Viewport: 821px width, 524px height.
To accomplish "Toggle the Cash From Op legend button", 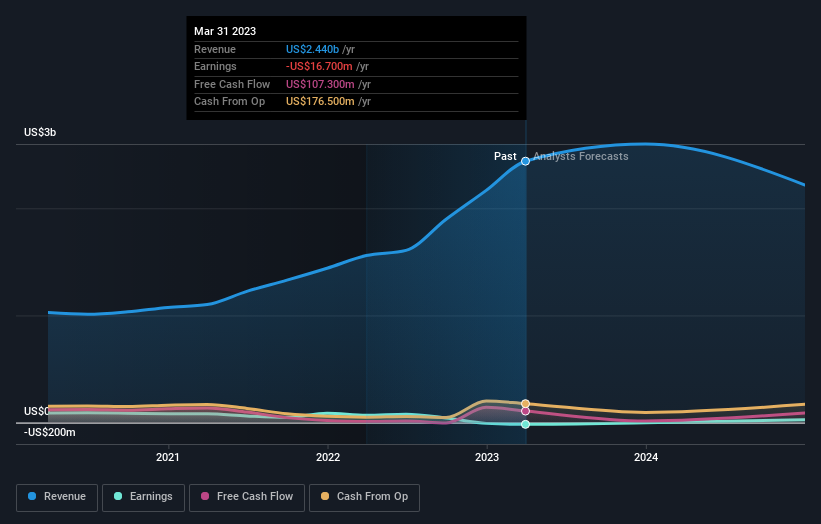I will point(364,497).
